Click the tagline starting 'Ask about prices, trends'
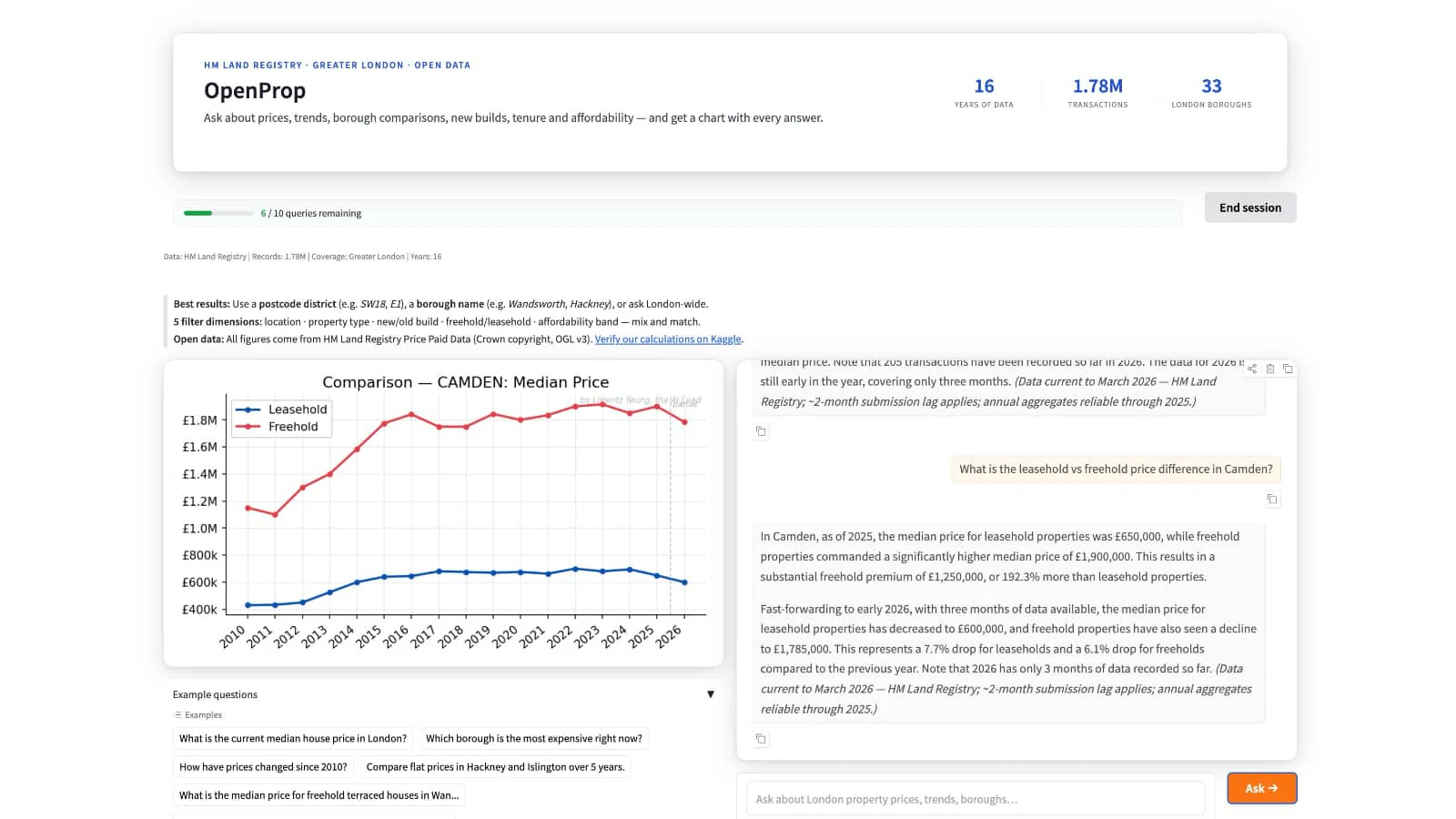 coord(513,117)
